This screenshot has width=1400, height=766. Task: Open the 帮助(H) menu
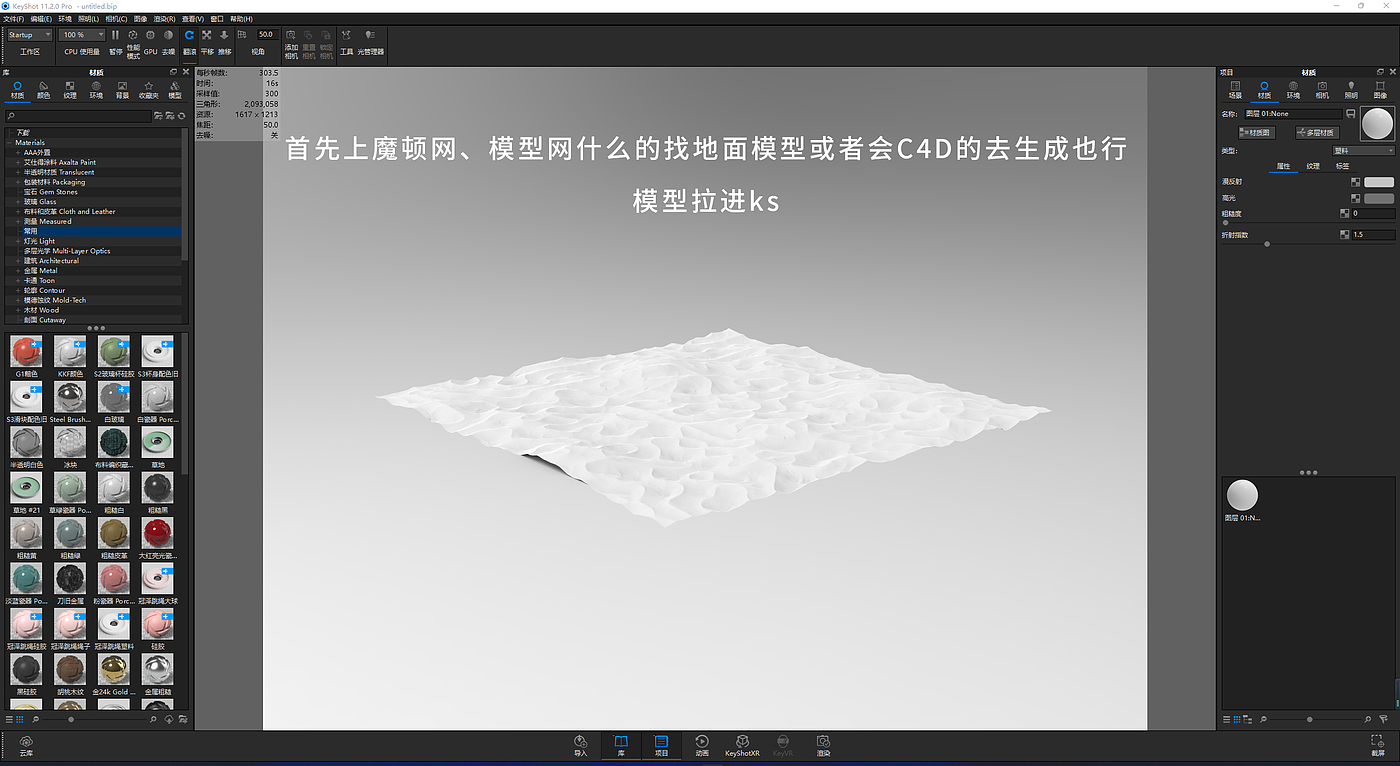point(241,18)
